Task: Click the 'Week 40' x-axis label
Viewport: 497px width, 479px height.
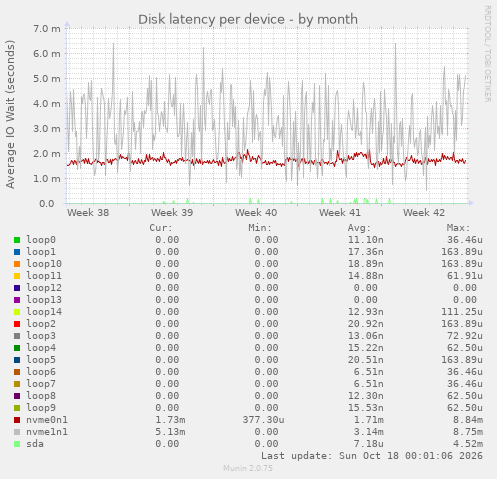Action: (256, 213)
